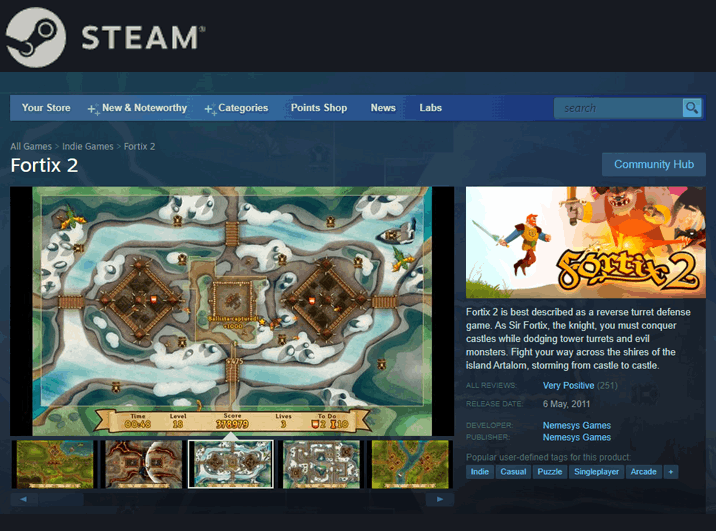Screen dimensions: 716x531
Task: Click the Fortix 2 header artwork
Action: pos(585,244)
